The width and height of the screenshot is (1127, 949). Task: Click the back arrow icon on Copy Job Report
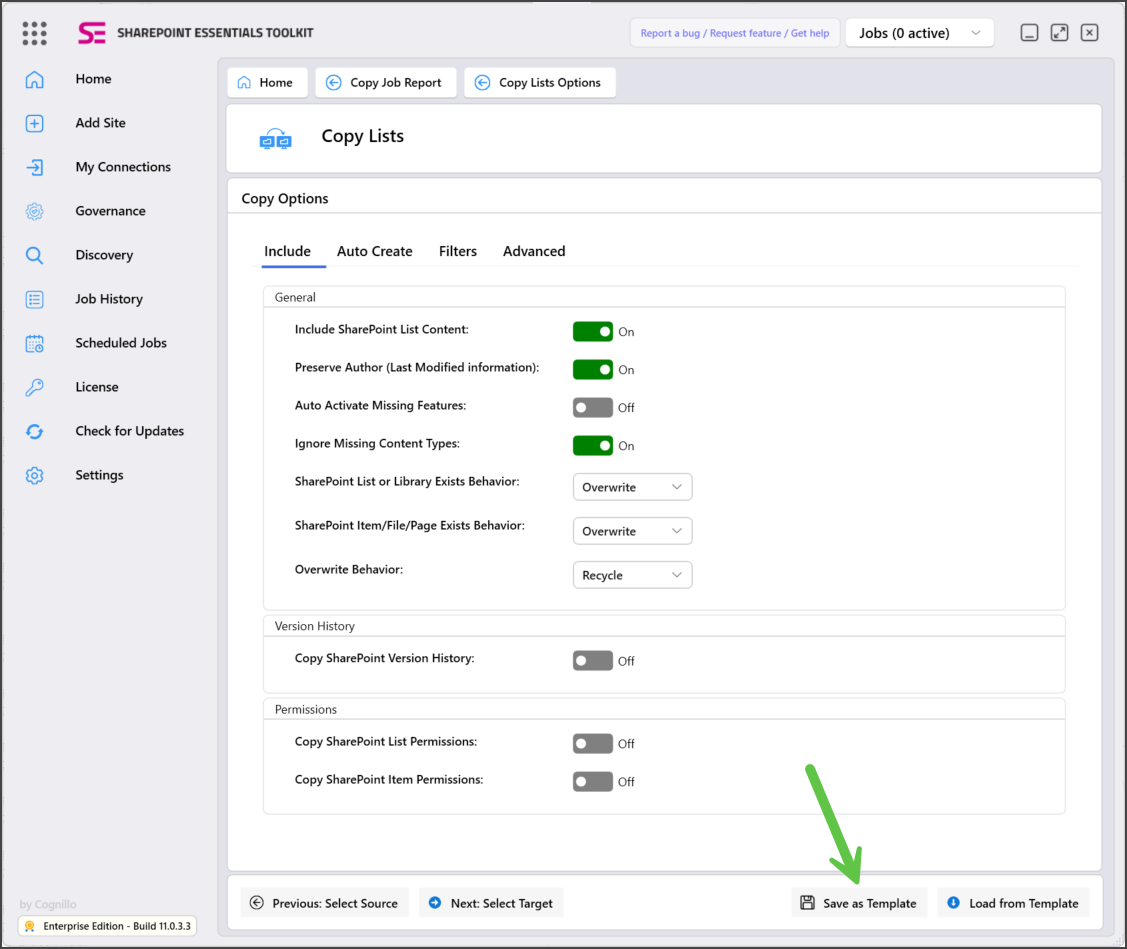pyautogui.click(x=334, y=83)
